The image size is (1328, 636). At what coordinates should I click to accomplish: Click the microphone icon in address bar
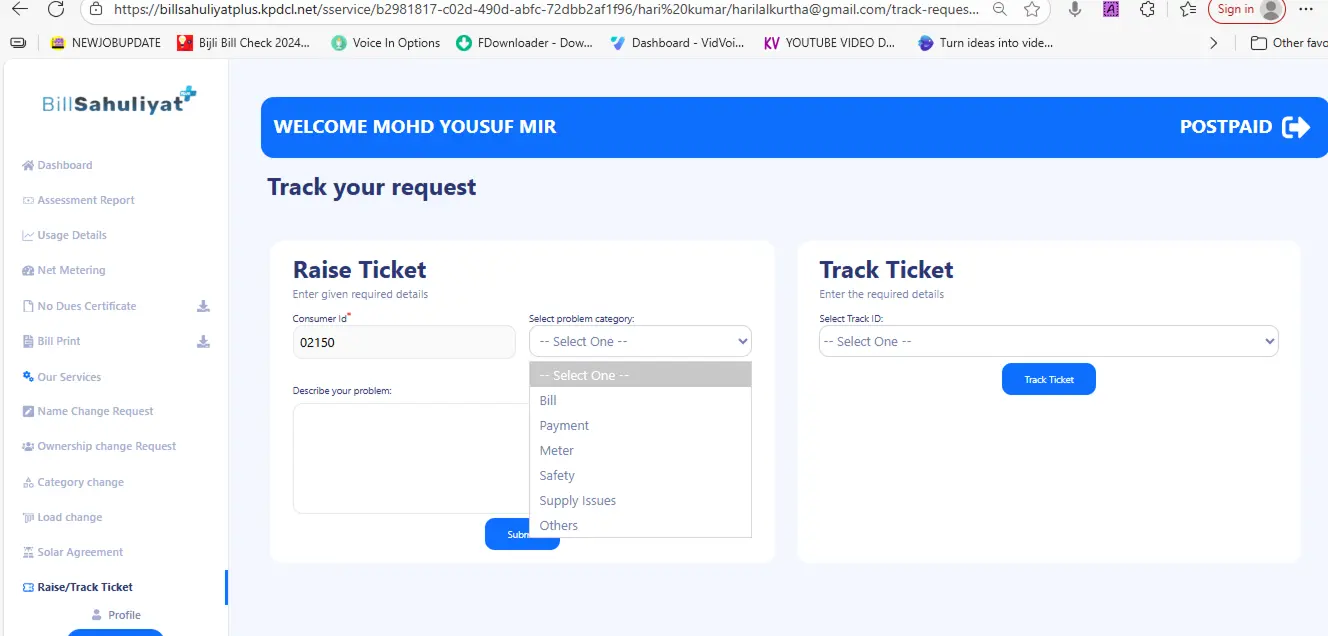[x=1075, y=9]
